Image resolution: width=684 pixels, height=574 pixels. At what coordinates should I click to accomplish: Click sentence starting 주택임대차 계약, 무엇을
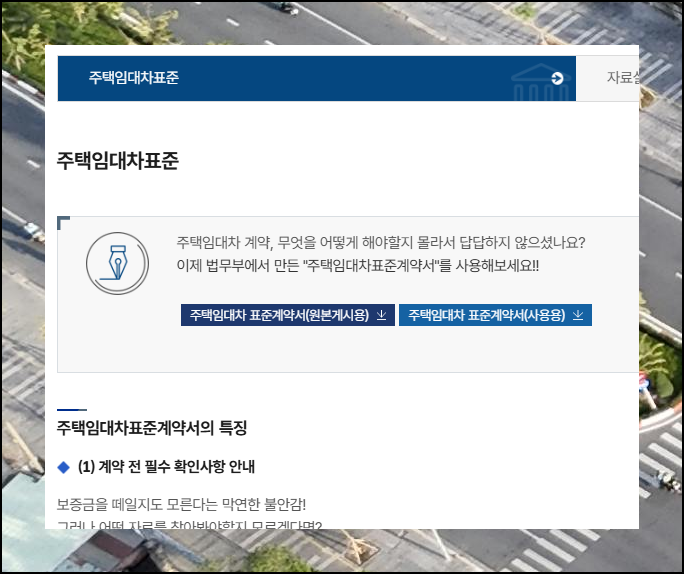coord(380,243)
